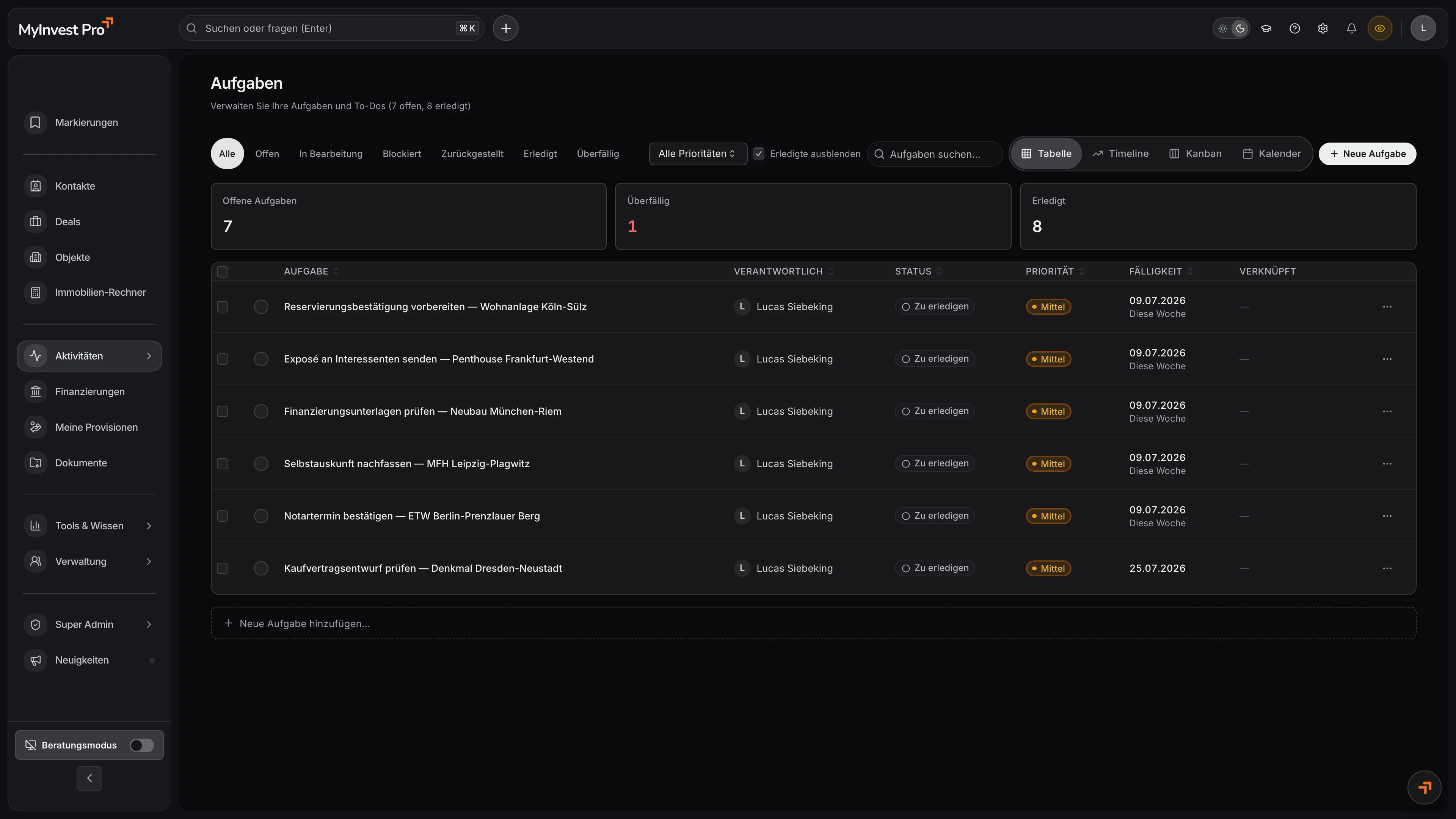Open user avatar L menu

(1423, 28)
